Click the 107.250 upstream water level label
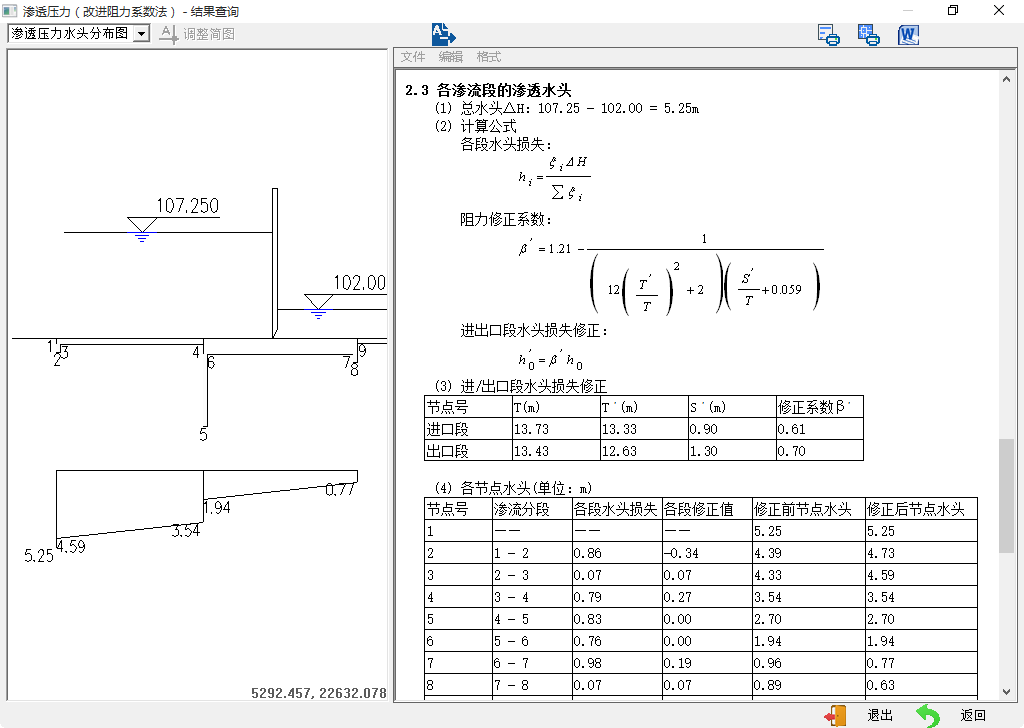The height and width of the screenshot is (728, 1024). click(187, 206)
